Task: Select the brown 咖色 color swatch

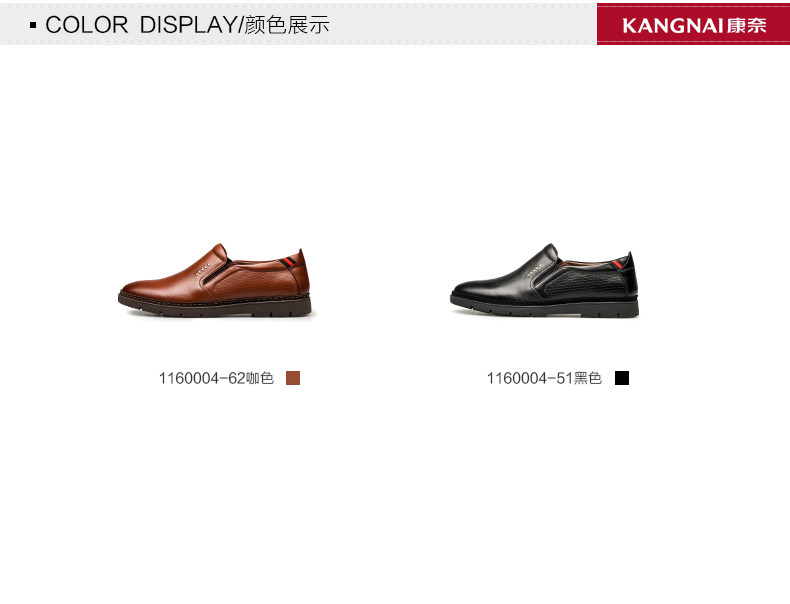Action: [x=293, y=378]
